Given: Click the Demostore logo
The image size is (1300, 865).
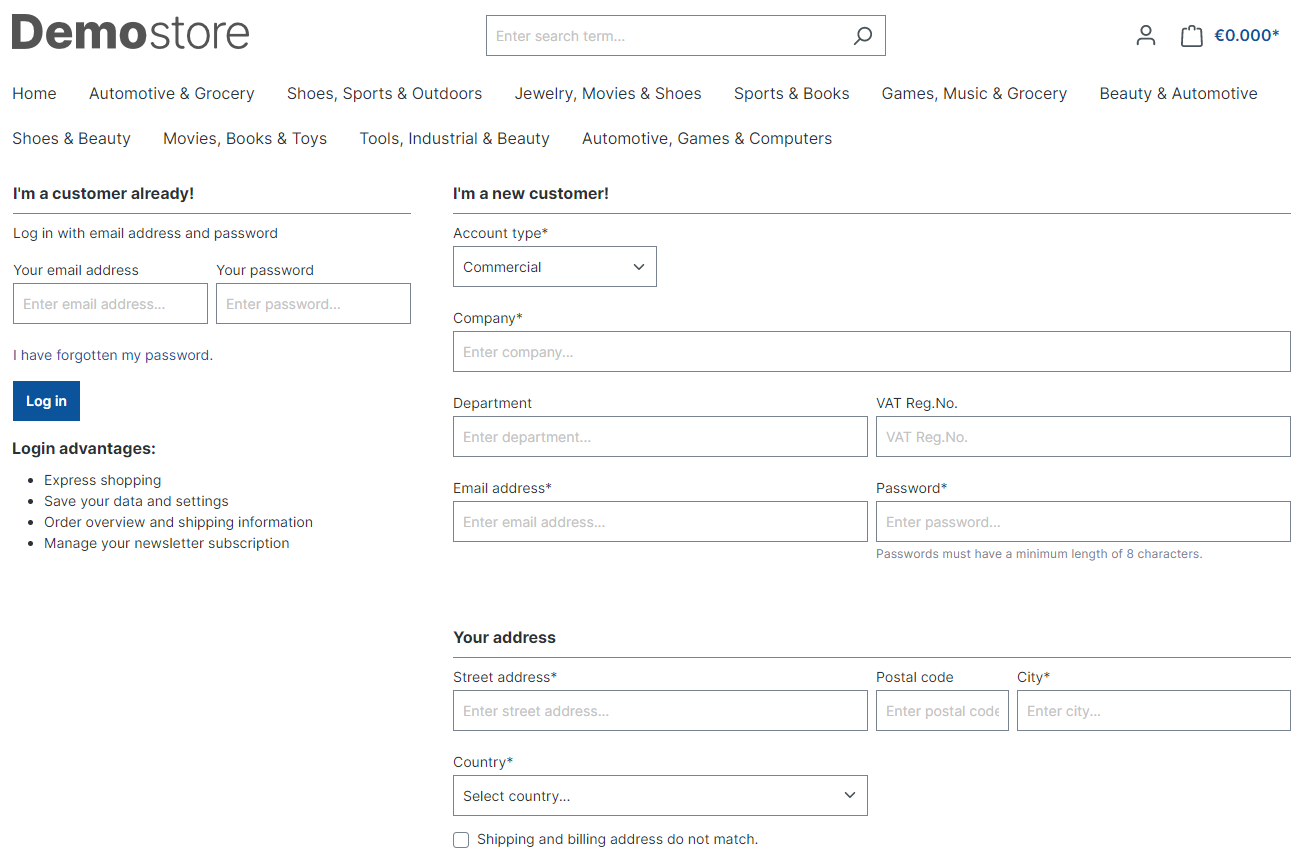Looking at the screenshot, I should 131,33.
